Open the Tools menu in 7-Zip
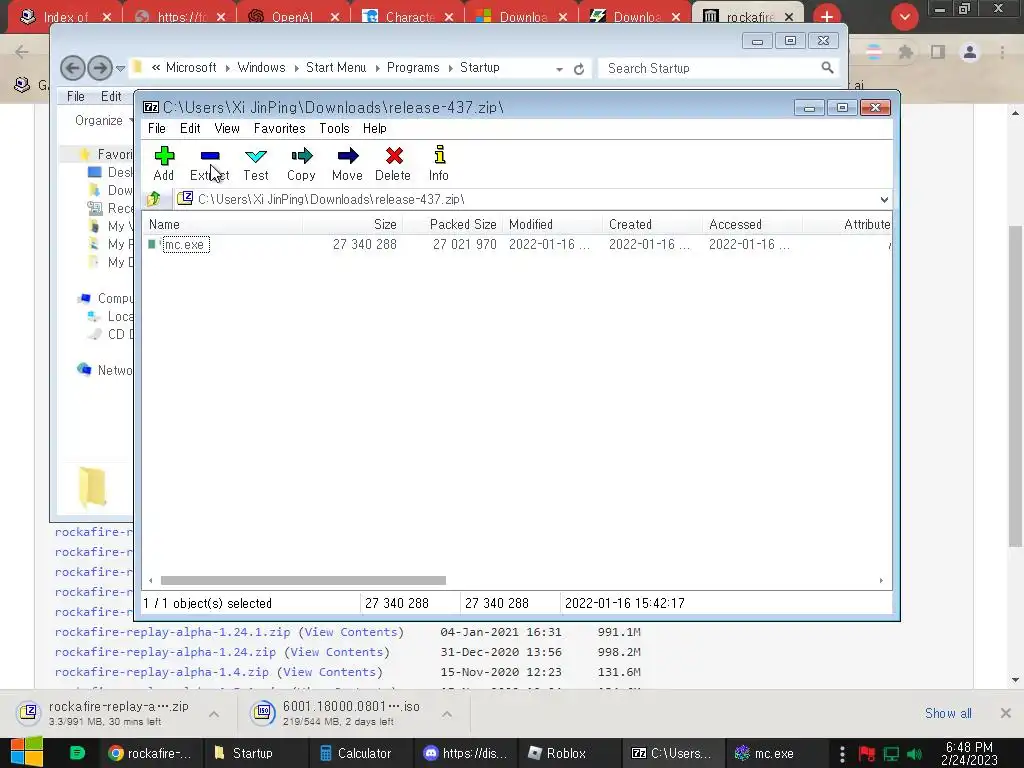Viewport: 1024px width, 768px height. pos(334,129)
